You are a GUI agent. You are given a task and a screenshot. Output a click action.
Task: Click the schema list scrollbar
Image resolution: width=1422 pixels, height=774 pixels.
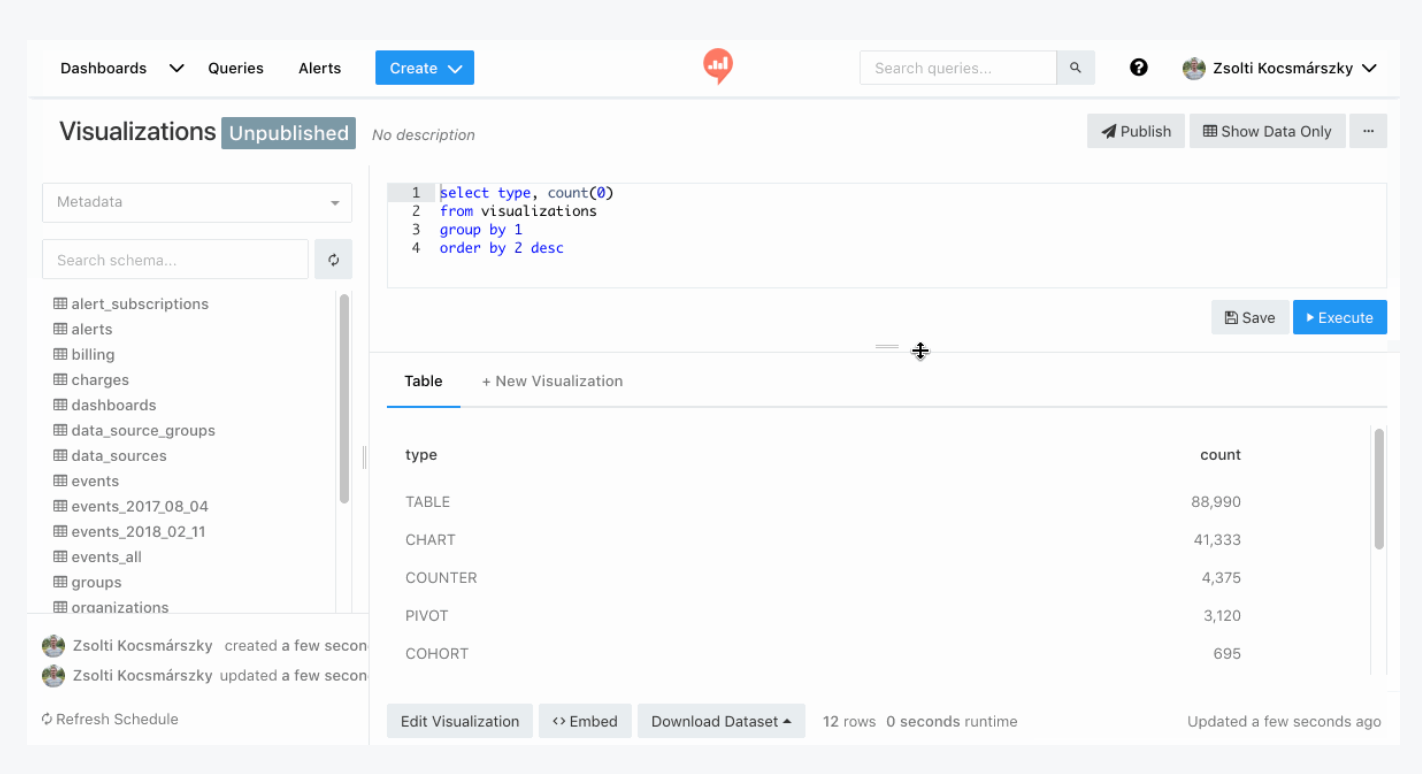point(344,400)
